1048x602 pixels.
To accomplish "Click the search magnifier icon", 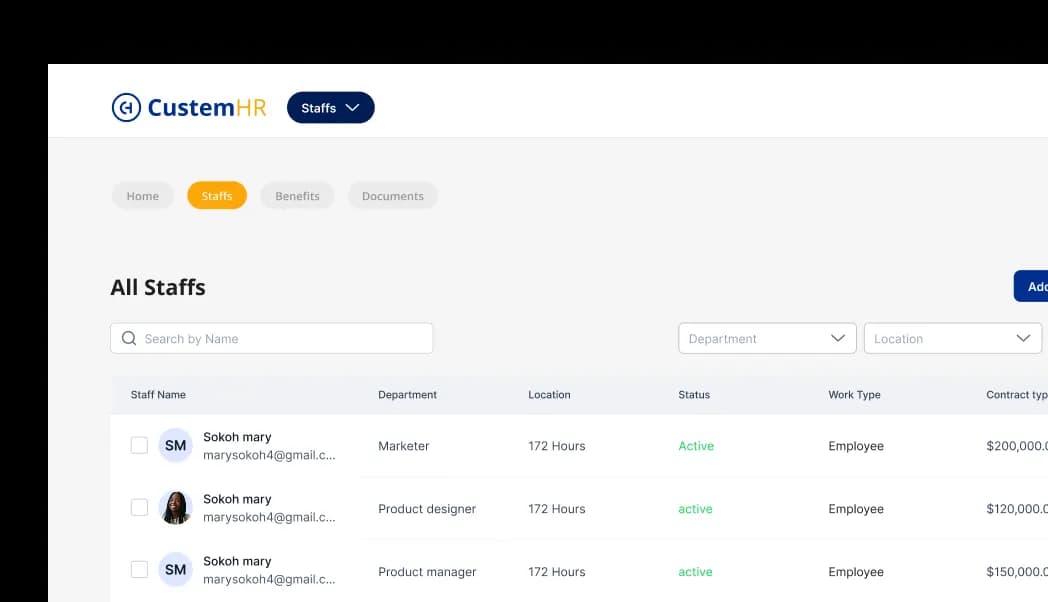I will tap(129, 338).
